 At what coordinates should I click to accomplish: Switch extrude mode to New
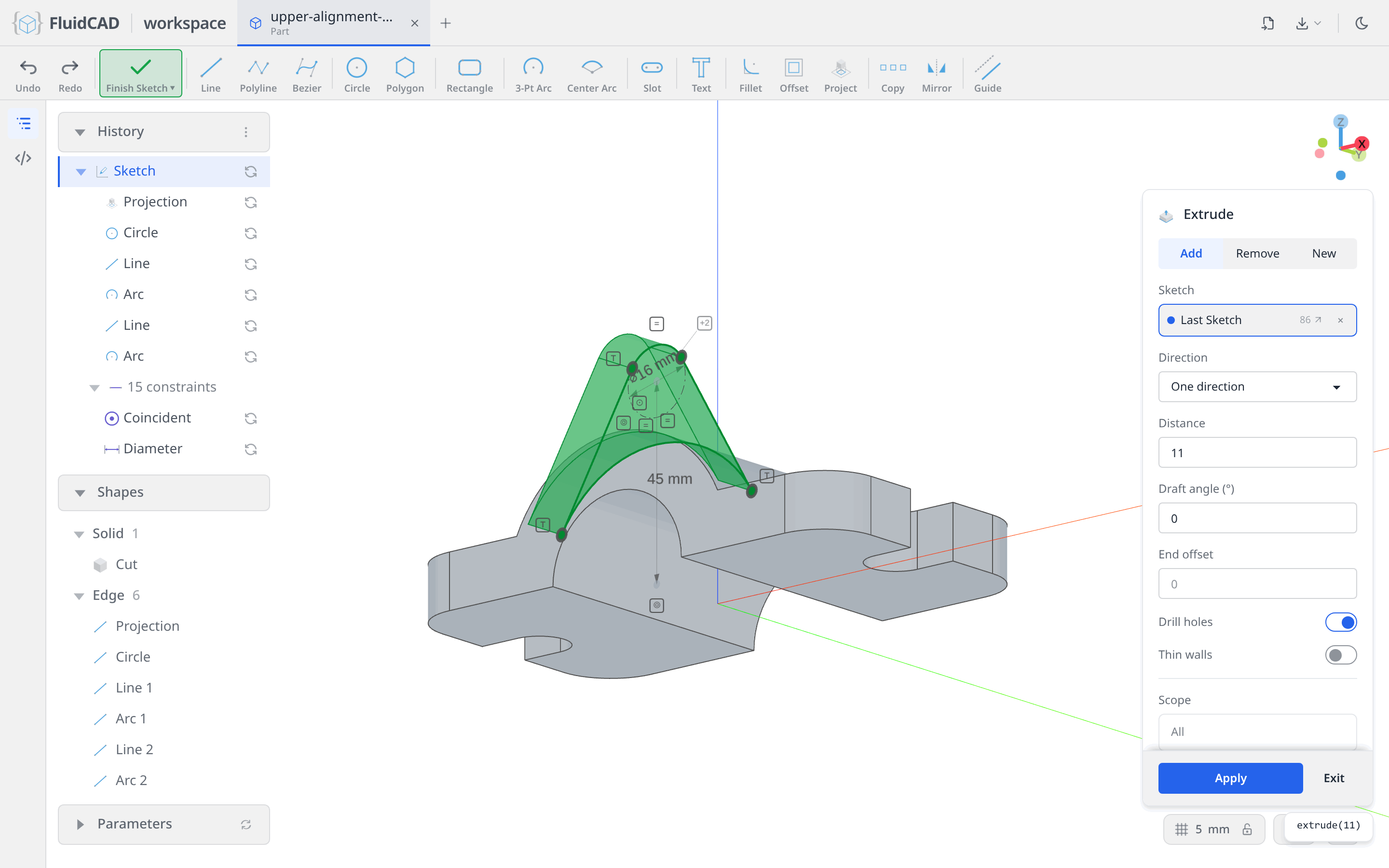(x=1323, y=253)
